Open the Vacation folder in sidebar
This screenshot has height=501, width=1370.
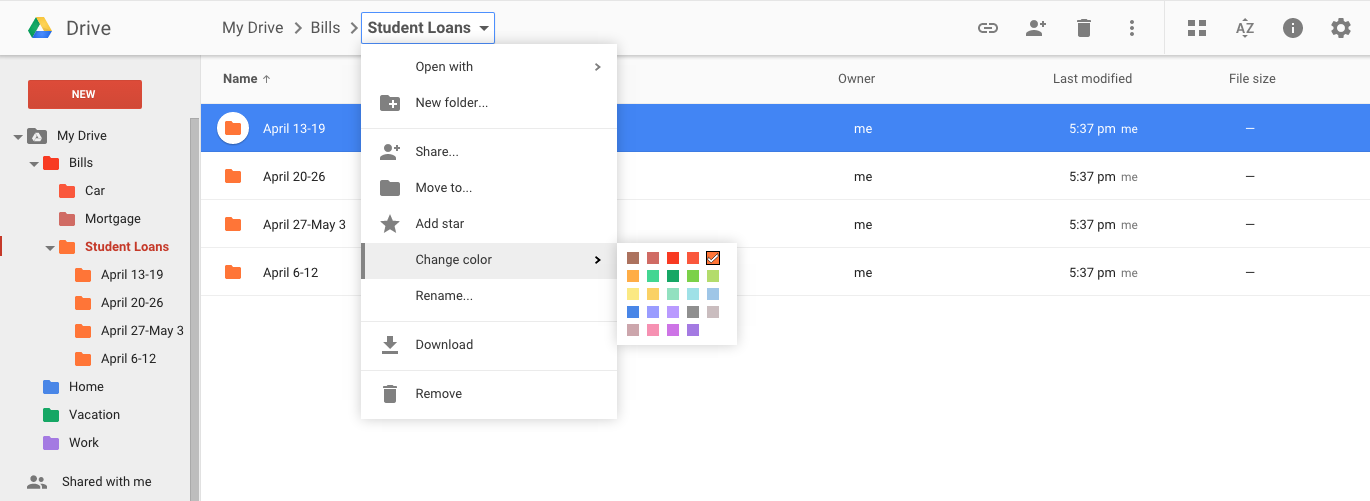94,415
